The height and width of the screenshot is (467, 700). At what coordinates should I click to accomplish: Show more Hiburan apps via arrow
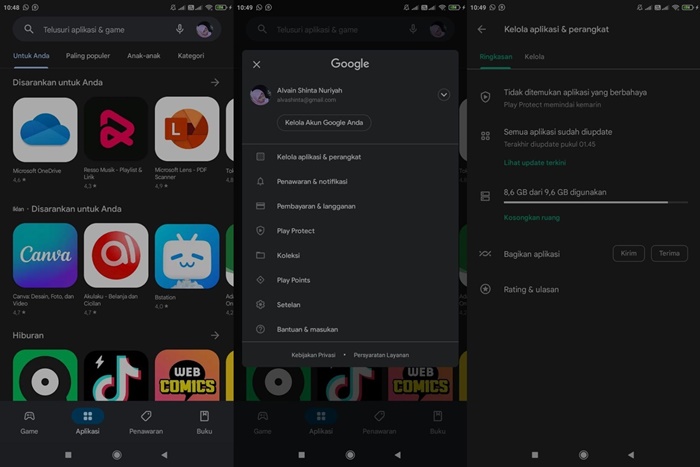(215, 335)
